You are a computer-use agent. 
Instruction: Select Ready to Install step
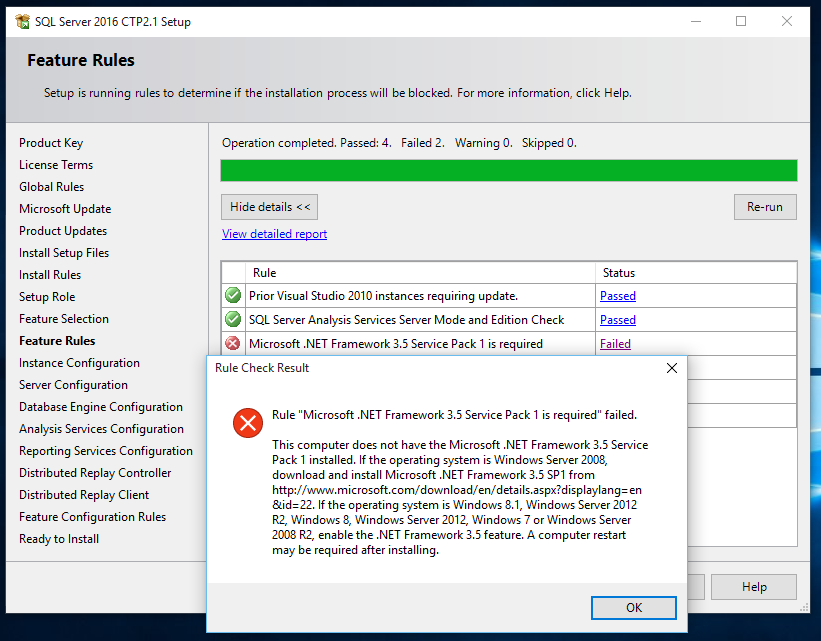click(x=59, y=539)
